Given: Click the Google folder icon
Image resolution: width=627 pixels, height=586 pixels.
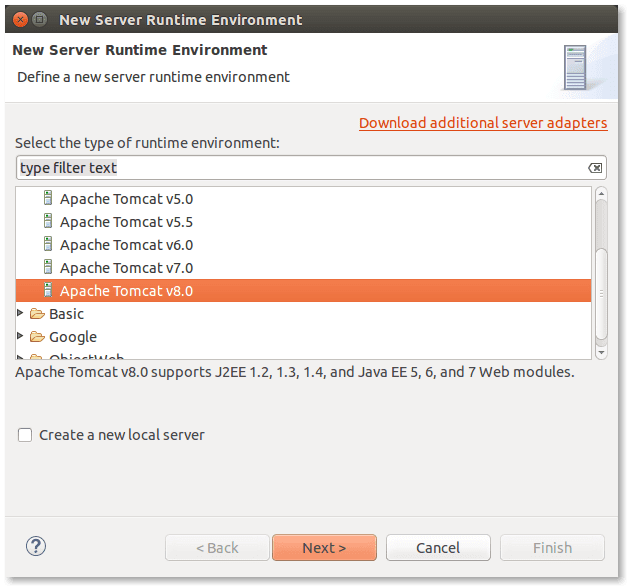Looking at the screenshot, I should (37, 337).
